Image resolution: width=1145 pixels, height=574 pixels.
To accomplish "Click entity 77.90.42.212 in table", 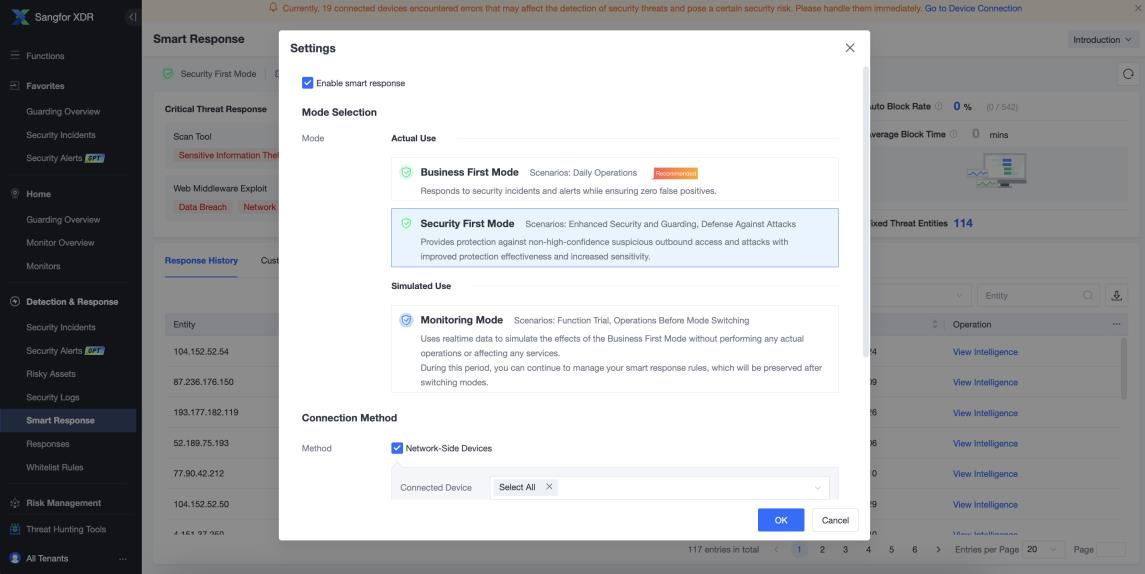I will tap(199, 474).
